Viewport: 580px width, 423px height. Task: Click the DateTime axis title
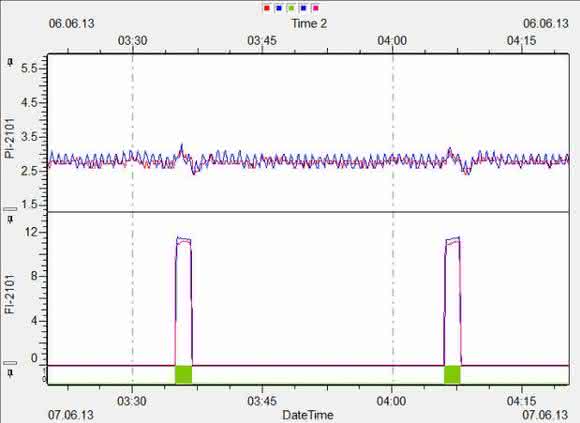(x=308, y=415)
